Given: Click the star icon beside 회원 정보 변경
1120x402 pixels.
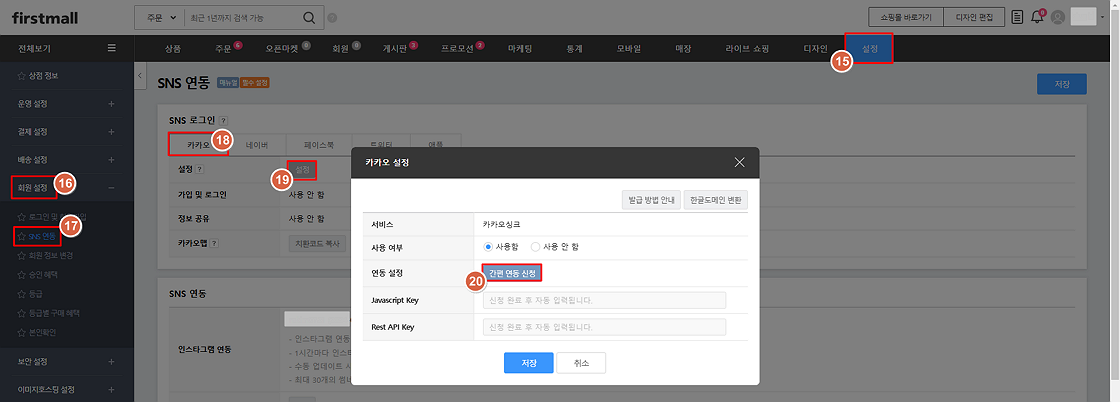Looking at the screenshot, I should coord(21,255).
